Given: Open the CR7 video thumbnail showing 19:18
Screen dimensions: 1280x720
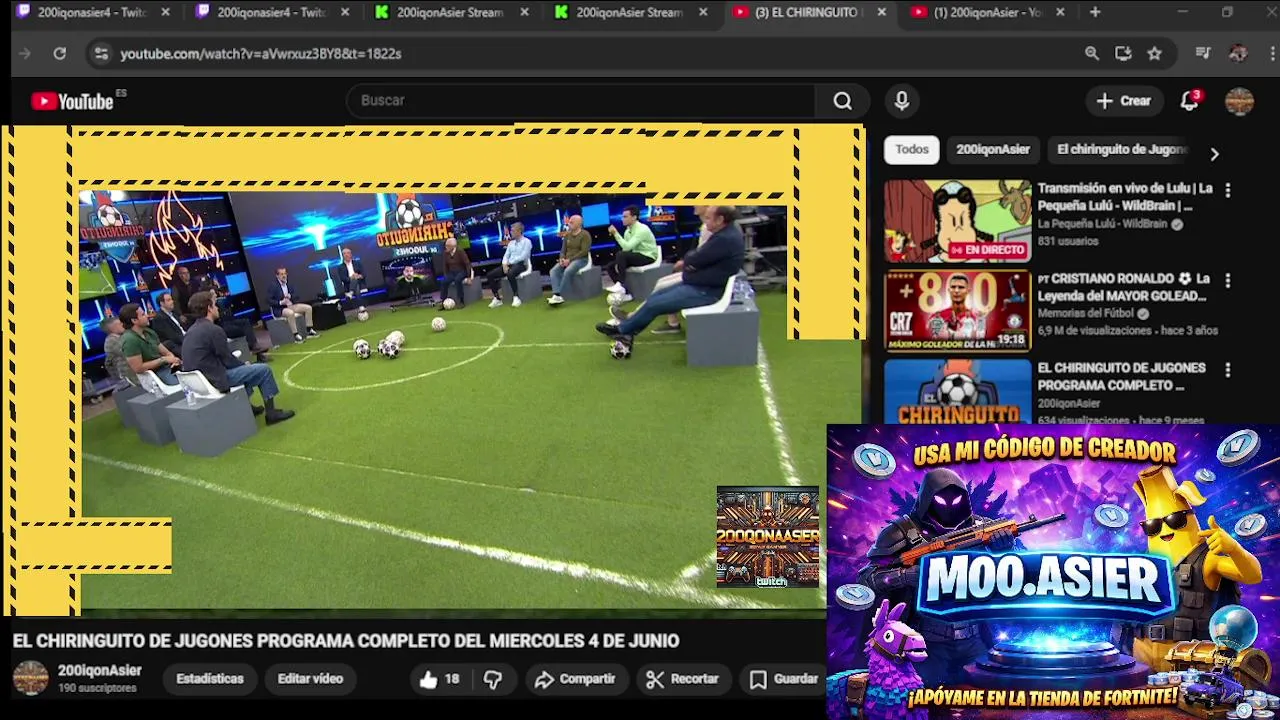Looking at the screenshot, I should click(957, 311).
